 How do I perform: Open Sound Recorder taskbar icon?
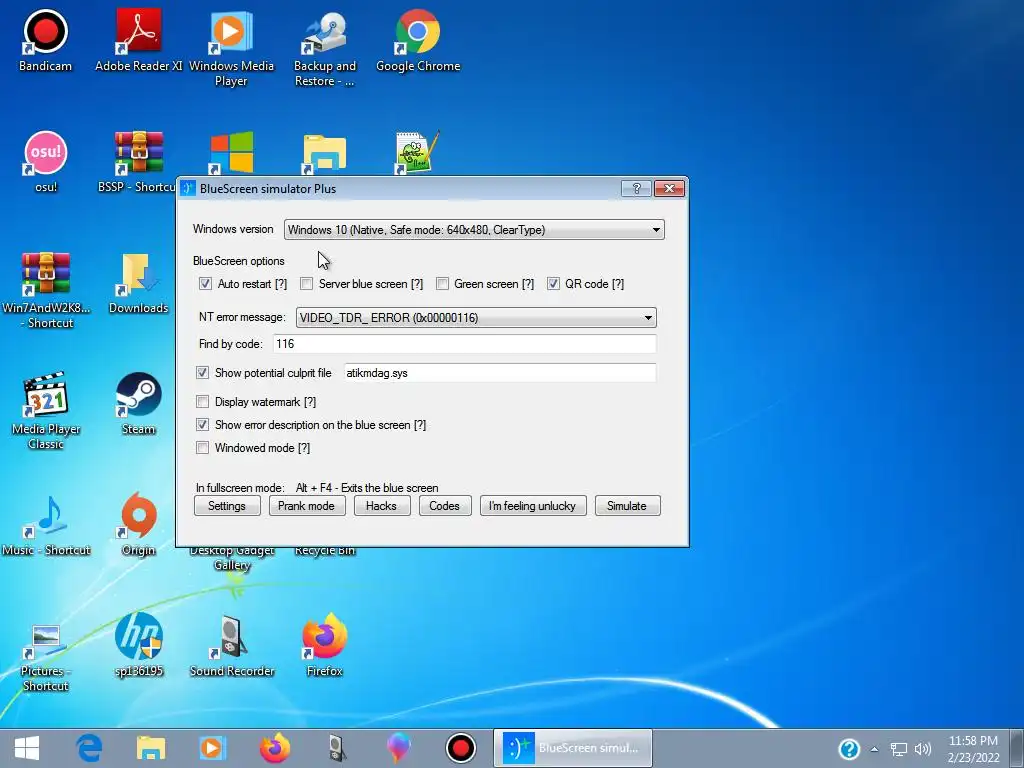336,748
